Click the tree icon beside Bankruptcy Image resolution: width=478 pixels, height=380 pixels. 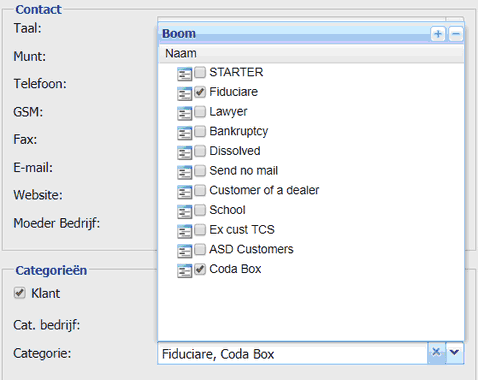tap(184, 133)
